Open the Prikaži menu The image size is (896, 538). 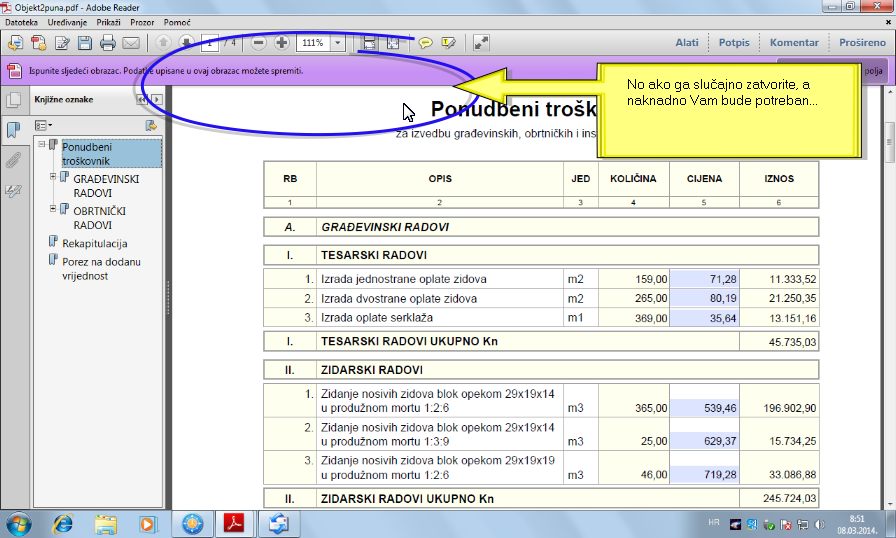point(109,22)
